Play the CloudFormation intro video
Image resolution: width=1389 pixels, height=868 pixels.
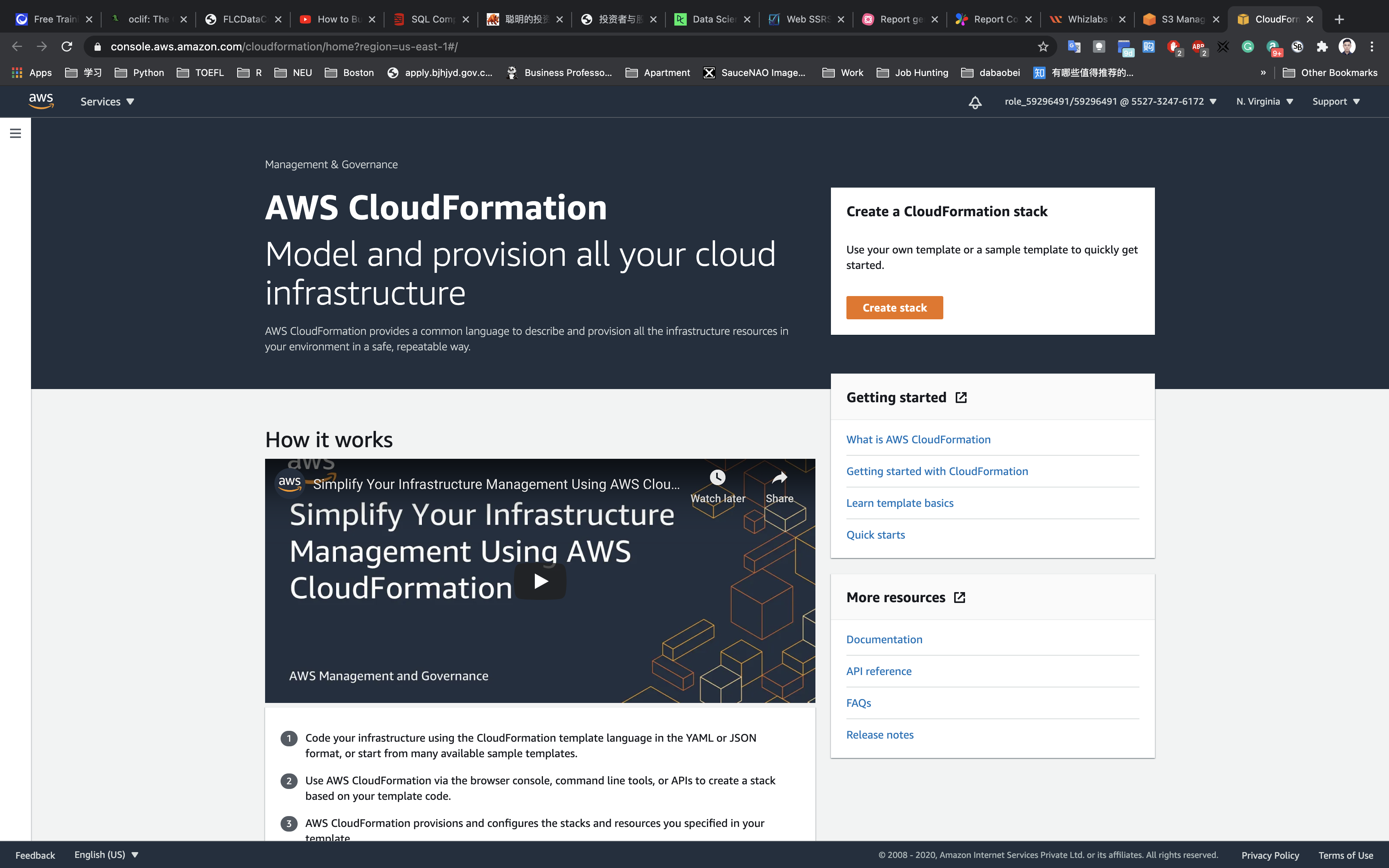[x=540, y=581]
